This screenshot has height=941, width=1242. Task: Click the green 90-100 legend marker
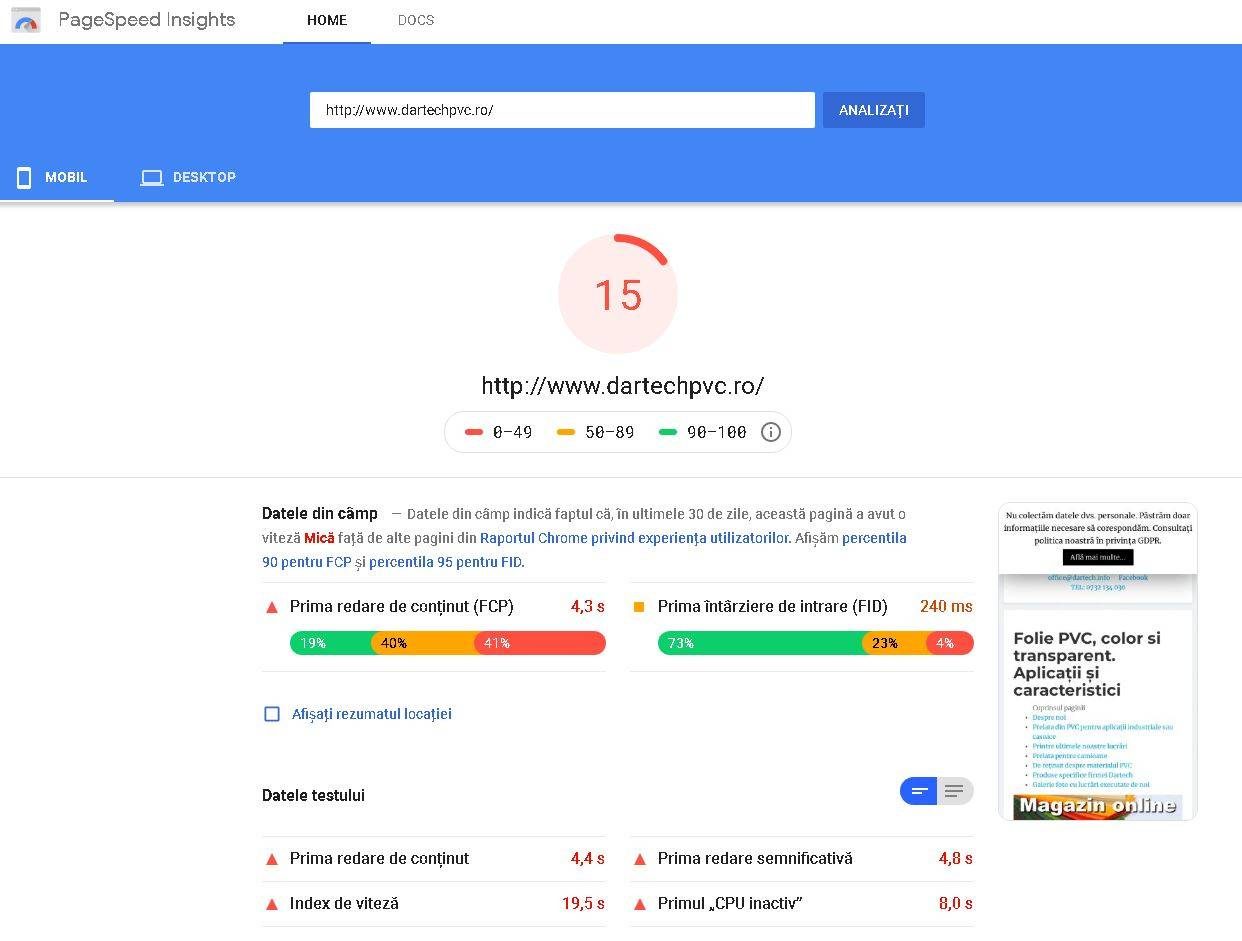(668, 432)
